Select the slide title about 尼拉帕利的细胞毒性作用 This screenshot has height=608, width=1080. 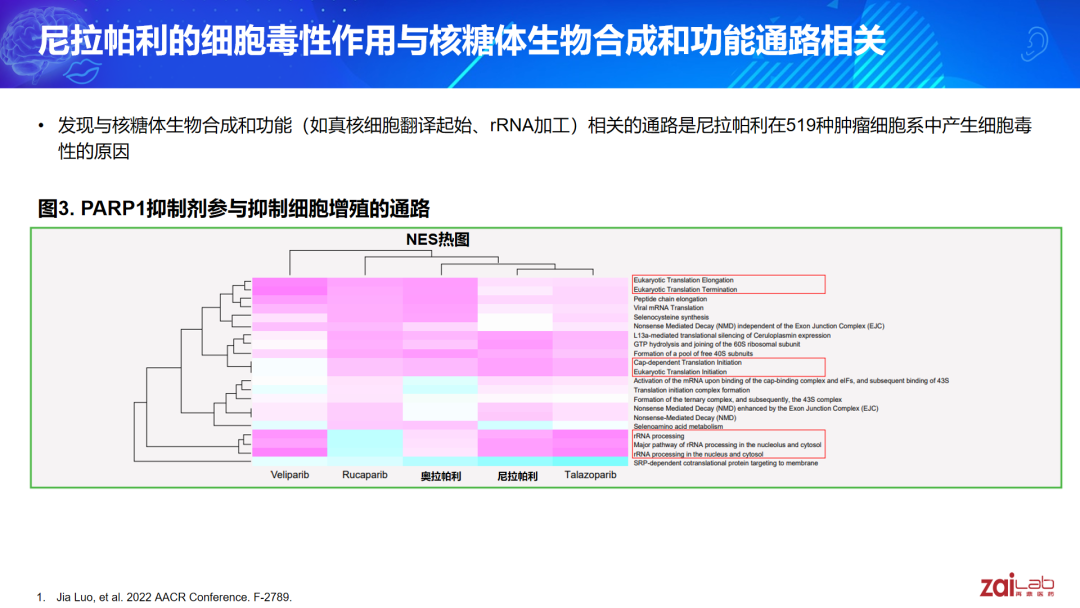[x=461, y=41]
